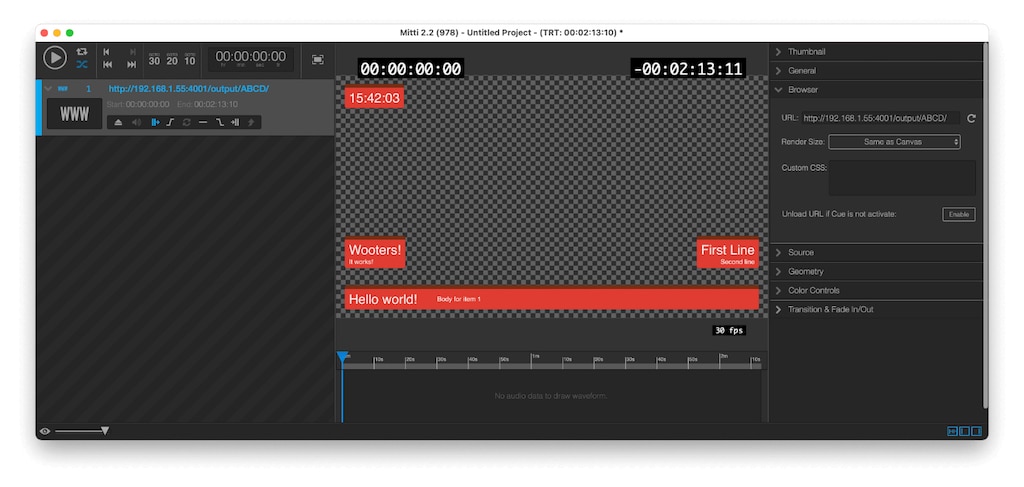Go to 10 seconds remaining
This screenshot has width=1024, height=487.
(190, 59)
